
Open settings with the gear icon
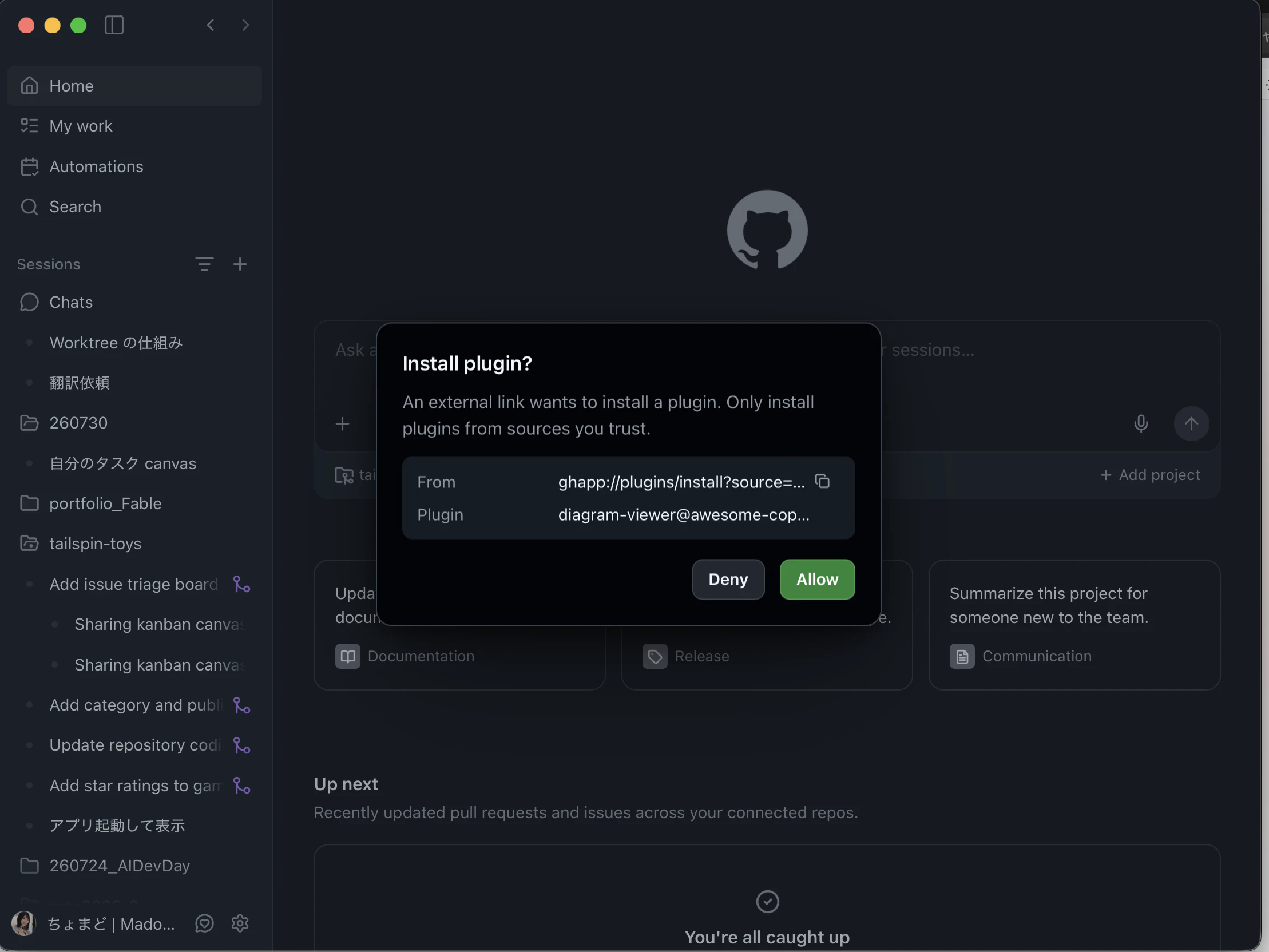240,923
